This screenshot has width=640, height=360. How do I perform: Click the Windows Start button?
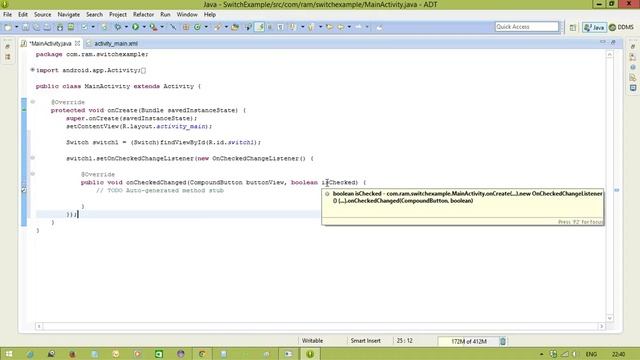pos(9,354)
